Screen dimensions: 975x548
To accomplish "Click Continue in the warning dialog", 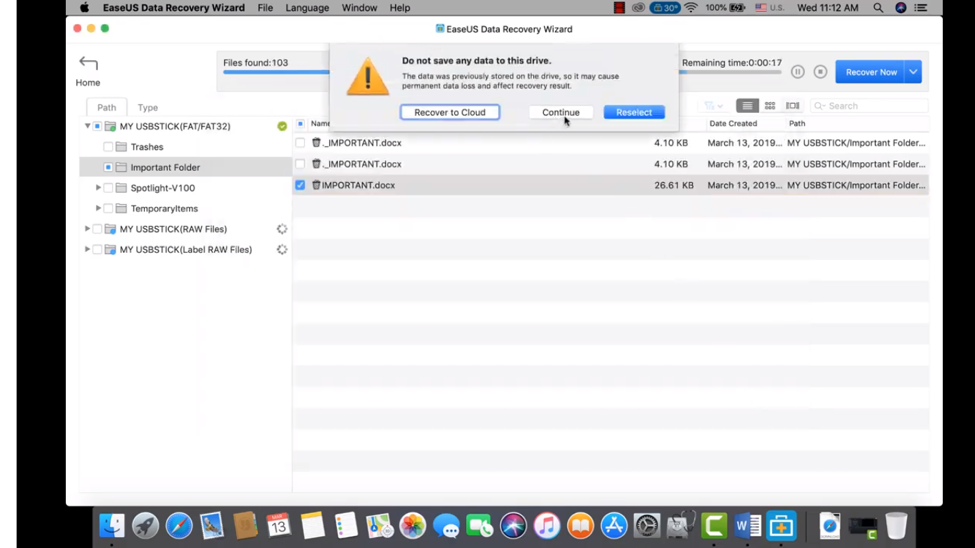I will [561, 112].
